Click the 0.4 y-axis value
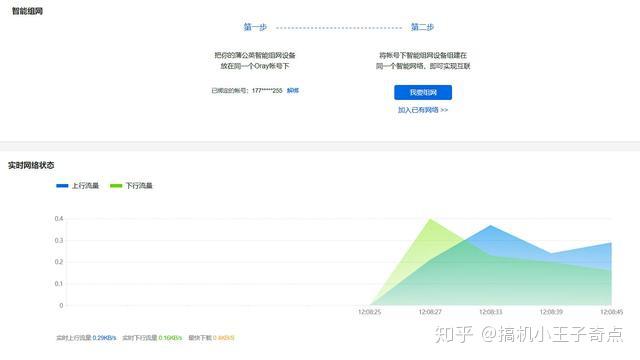The height and width of the screenshot is (360, 640). coord(59,219)
